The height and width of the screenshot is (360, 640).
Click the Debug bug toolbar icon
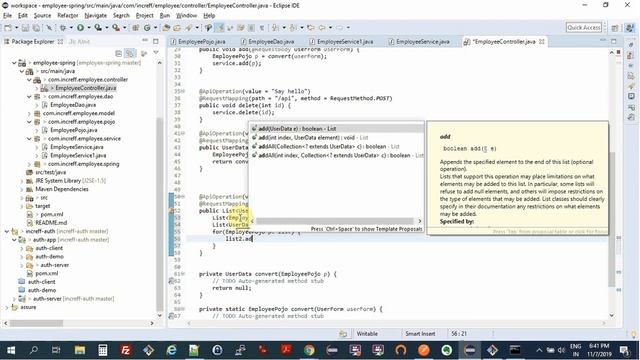click(x=62, y=28)
